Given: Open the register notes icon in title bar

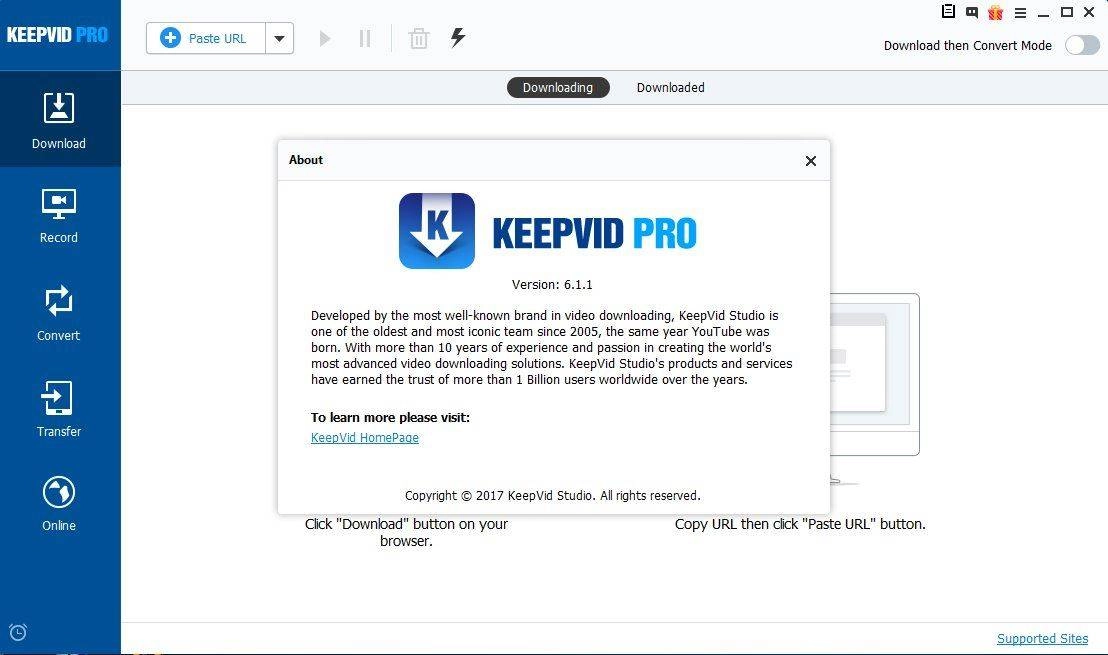Looking at the screenshot, I should tap(948, 11).
